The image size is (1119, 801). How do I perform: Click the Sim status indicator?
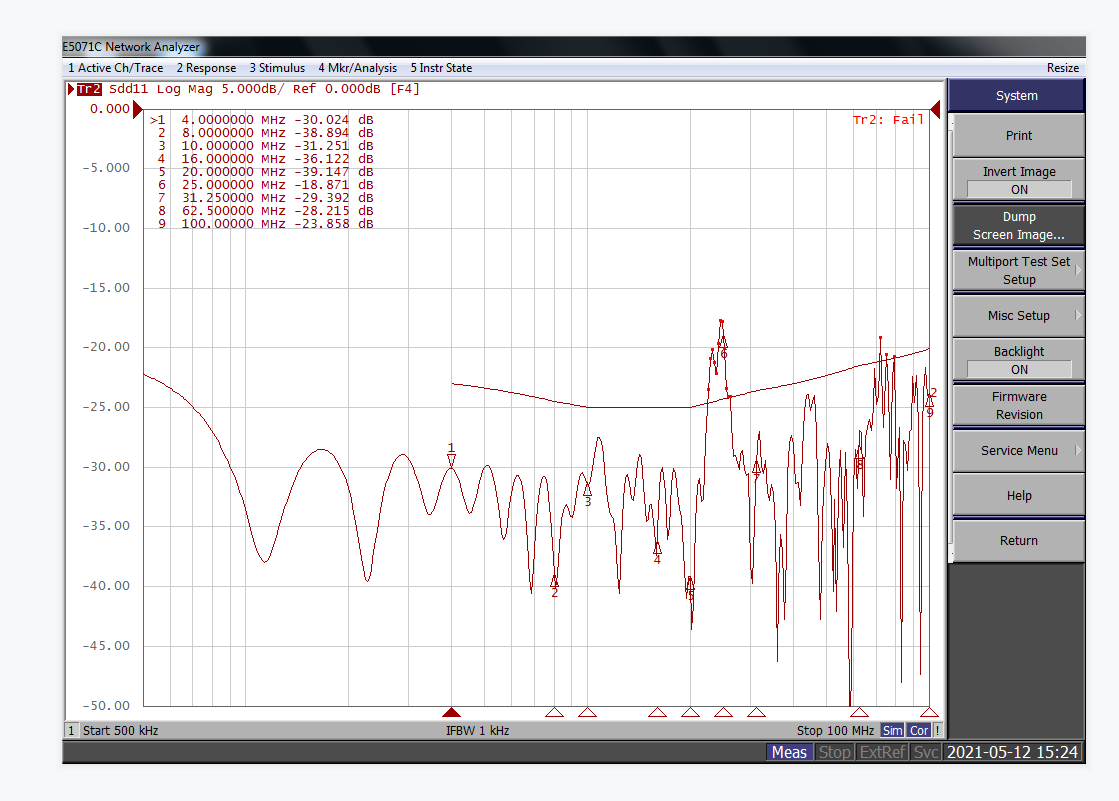coord(892,731)
